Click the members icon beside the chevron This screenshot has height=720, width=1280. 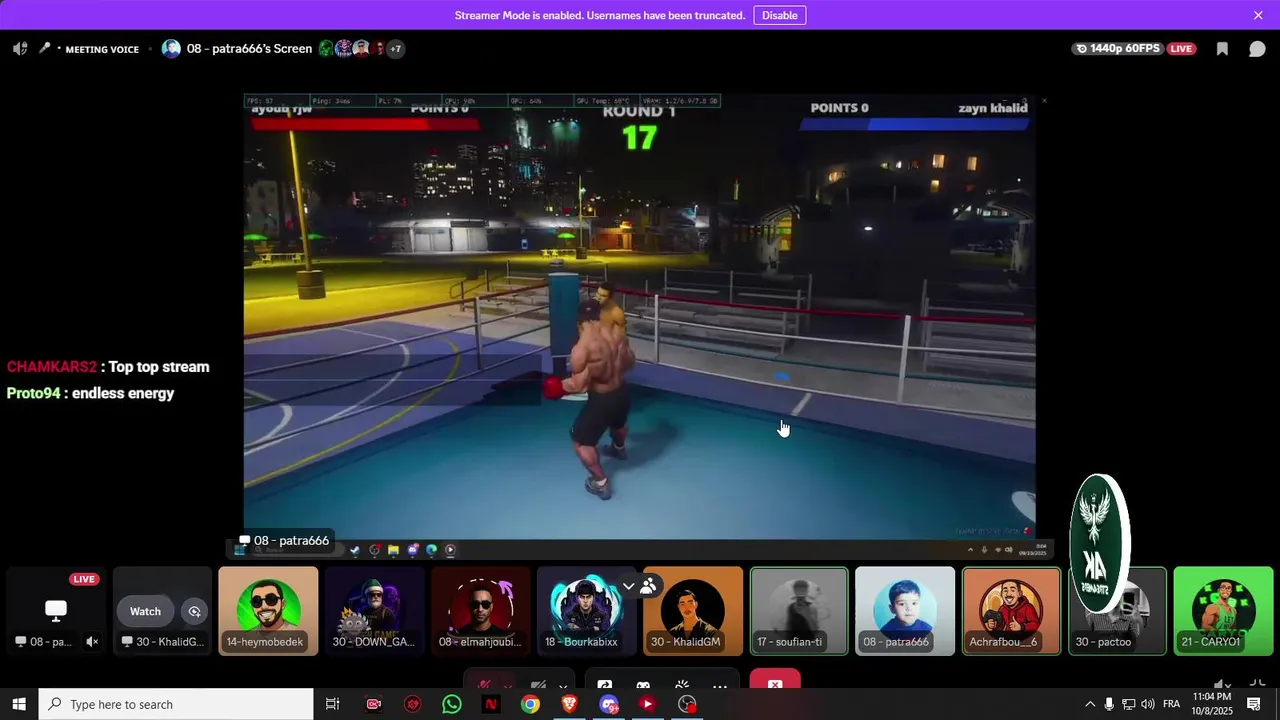(648, 586)
